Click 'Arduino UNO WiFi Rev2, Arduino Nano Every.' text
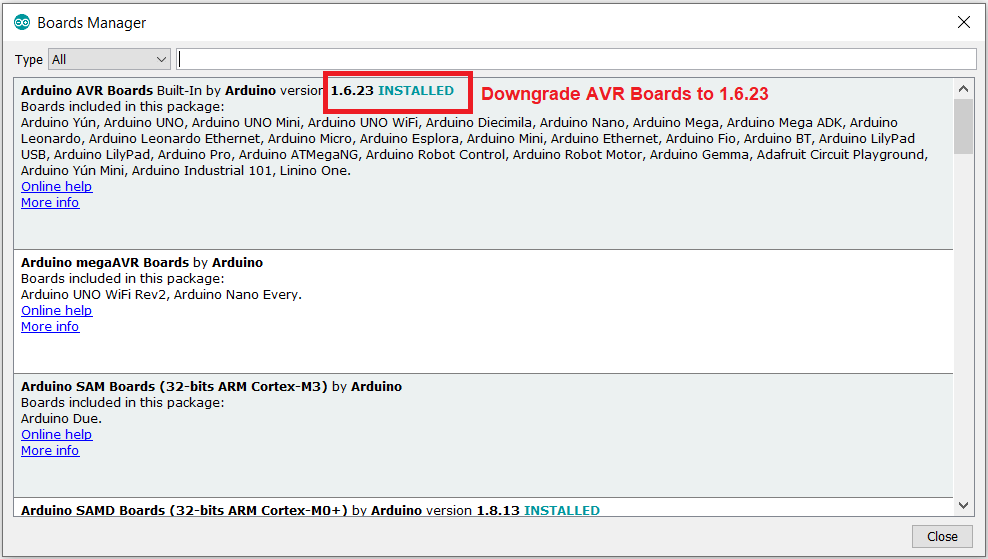Image resolution: width=988 pixels, height=559 pixels. (x=161, y=295)
